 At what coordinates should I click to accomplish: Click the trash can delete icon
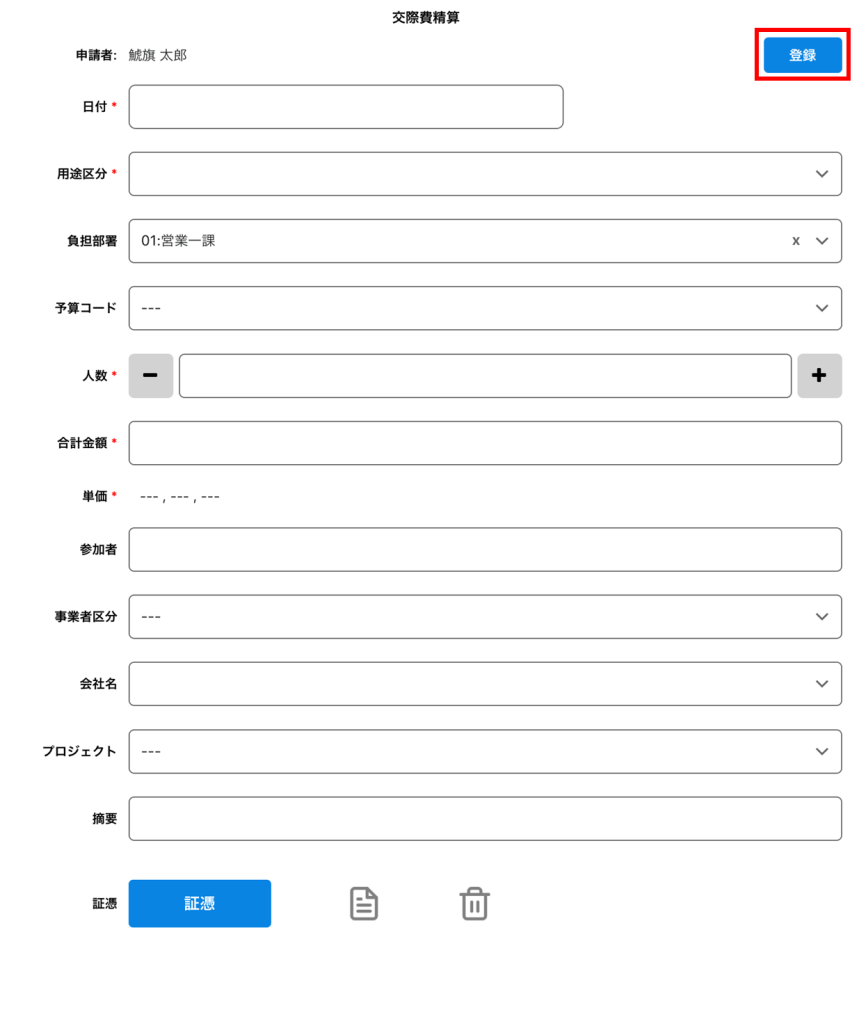pyautogui.click(x=474, y=904)
